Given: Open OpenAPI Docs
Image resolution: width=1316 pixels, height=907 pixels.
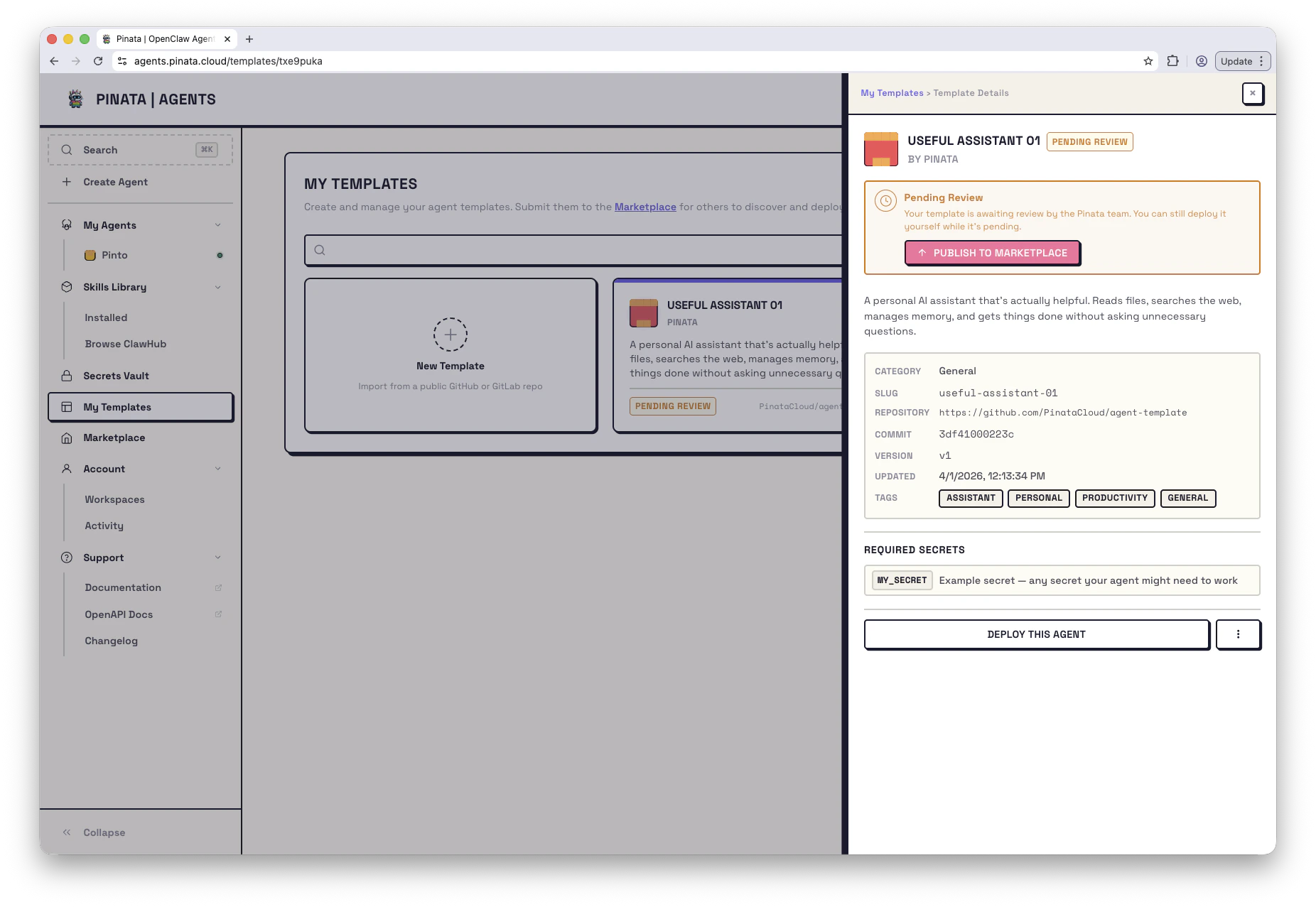Looking at the screenshot, I should pyautogui.click(x=119, y=614).
